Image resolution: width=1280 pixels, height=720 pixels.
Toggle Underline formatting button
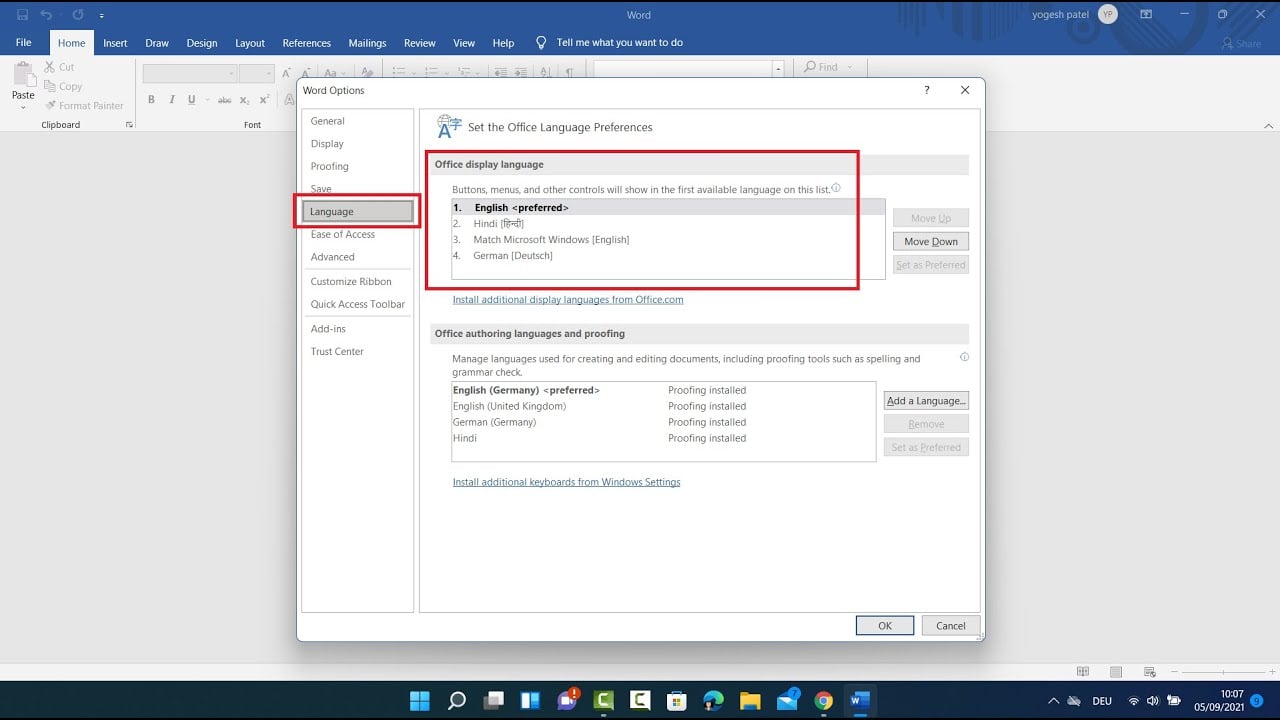pos(192,100)
